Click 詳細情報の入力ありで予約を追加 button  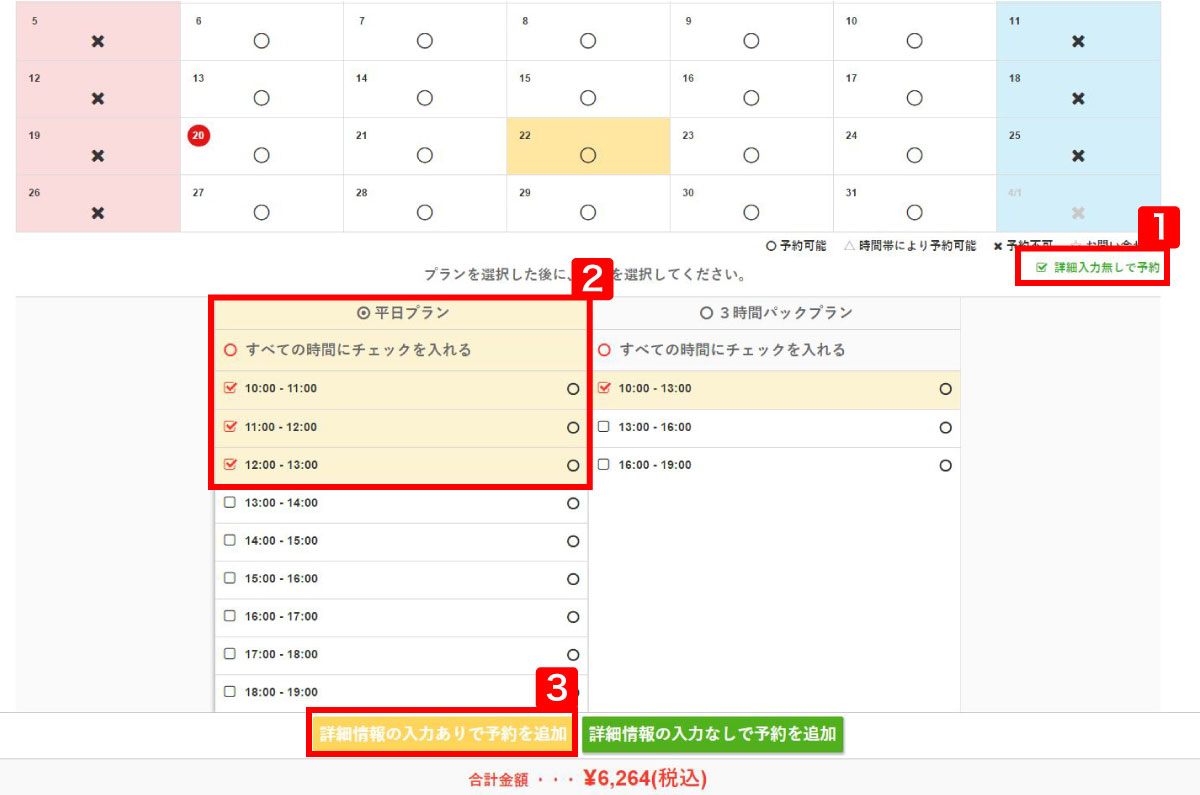(442, 734)
